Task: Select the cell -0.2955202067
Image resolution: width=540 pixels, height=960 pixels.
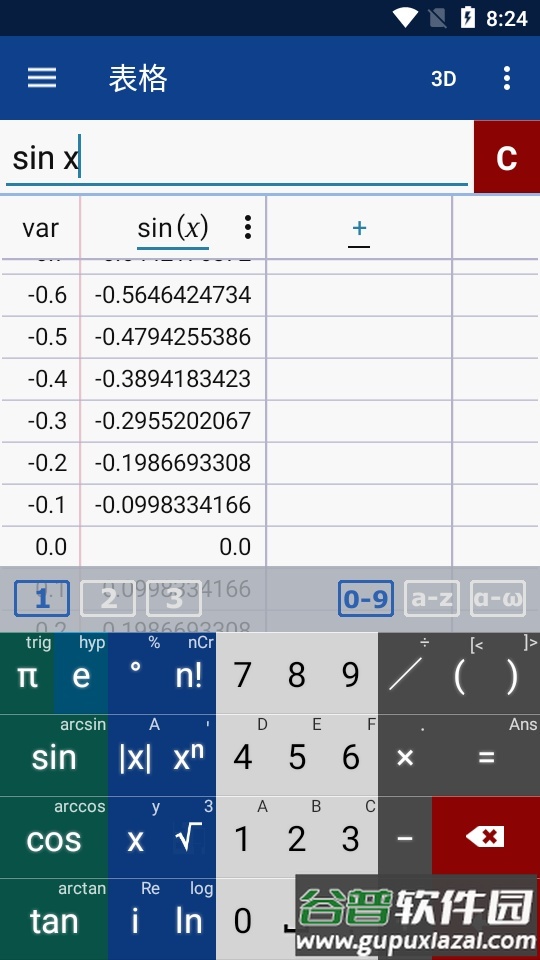Action: click(x=173, y=421)
